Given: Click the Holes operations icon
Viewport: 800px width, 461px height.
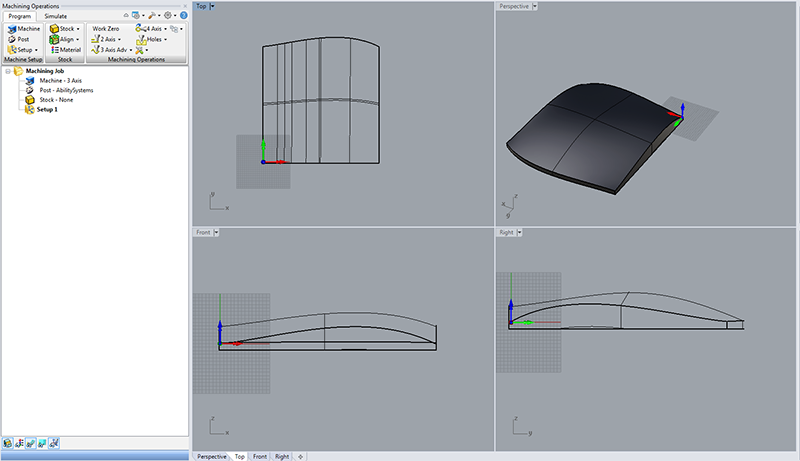Looking at the screenshot, I should [141, 40].
